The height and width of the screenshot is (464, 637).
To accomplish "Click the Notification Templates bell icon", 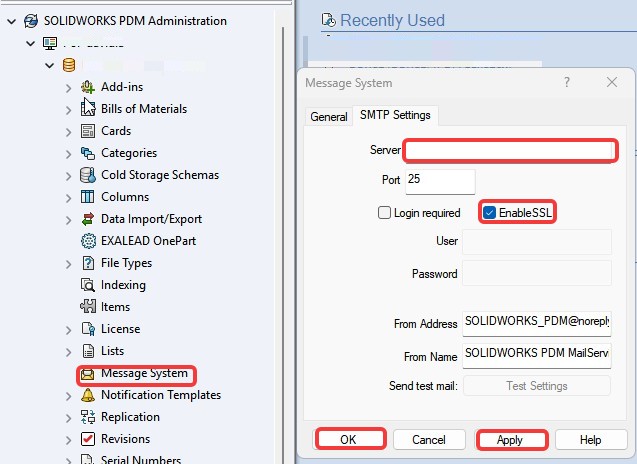I will pyautogui.click(x=88, y=395).
